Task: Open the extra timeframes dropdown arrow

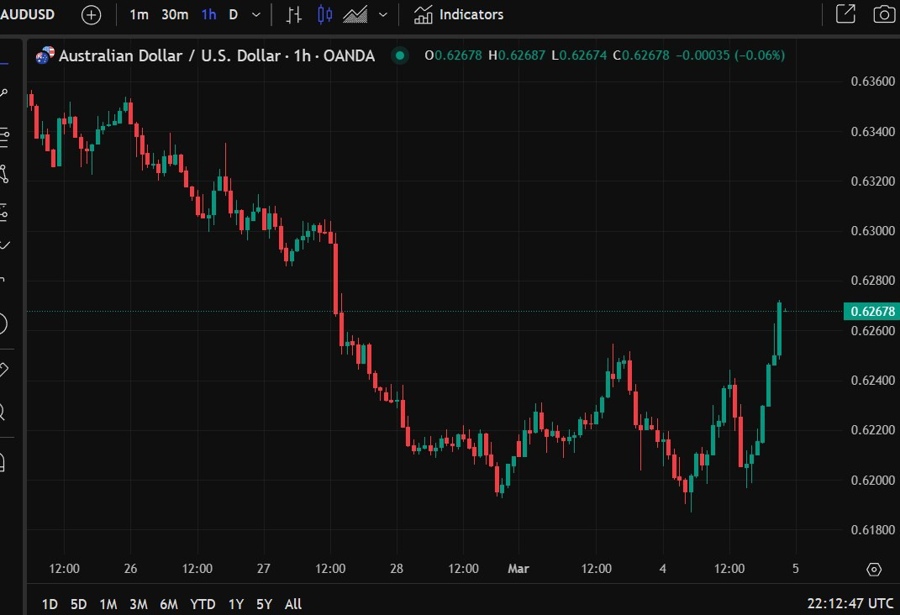Action: (256, 14)
